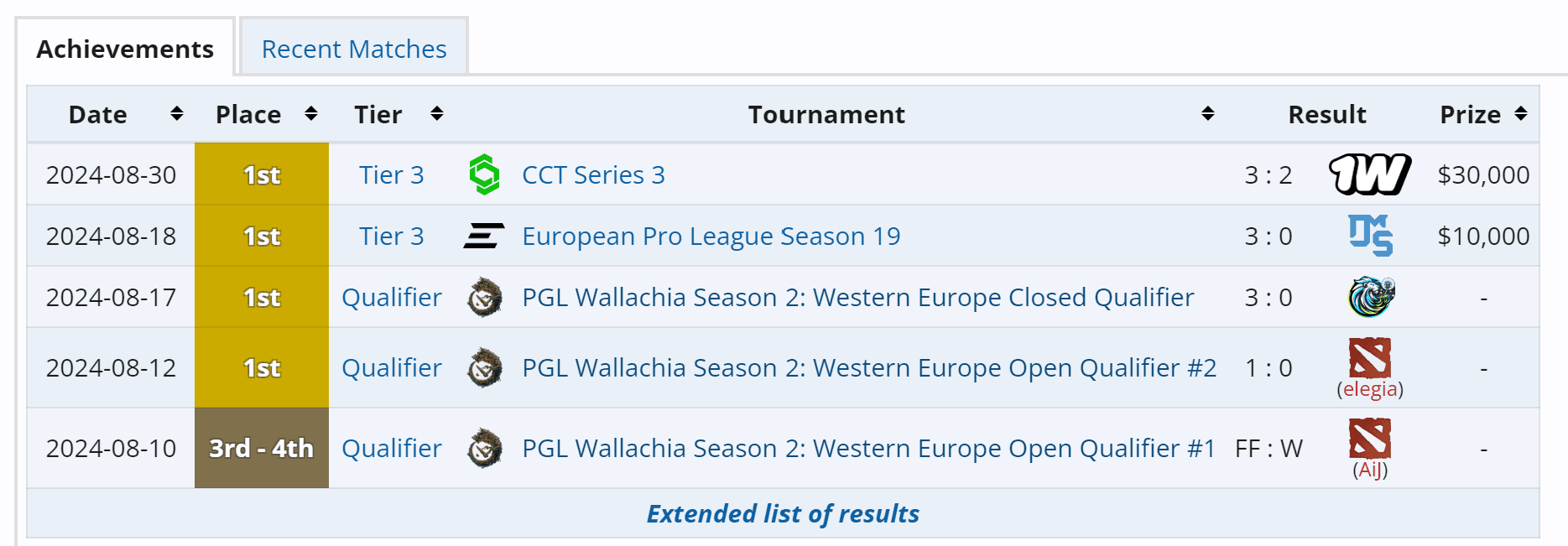Sort the table by Date column
Viewport: 1568px width, 546px height.
click(x=176, y=114)
